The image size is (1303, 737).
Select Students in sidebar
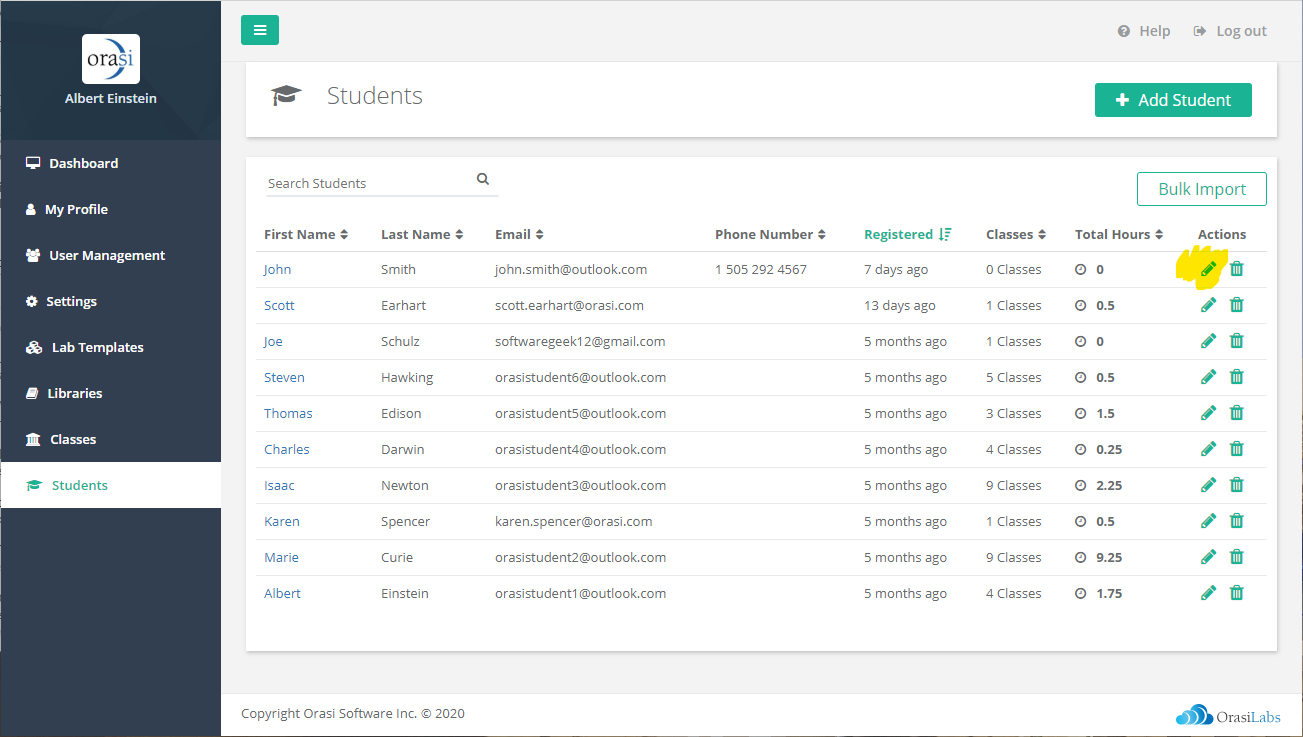tap(111, 485)
